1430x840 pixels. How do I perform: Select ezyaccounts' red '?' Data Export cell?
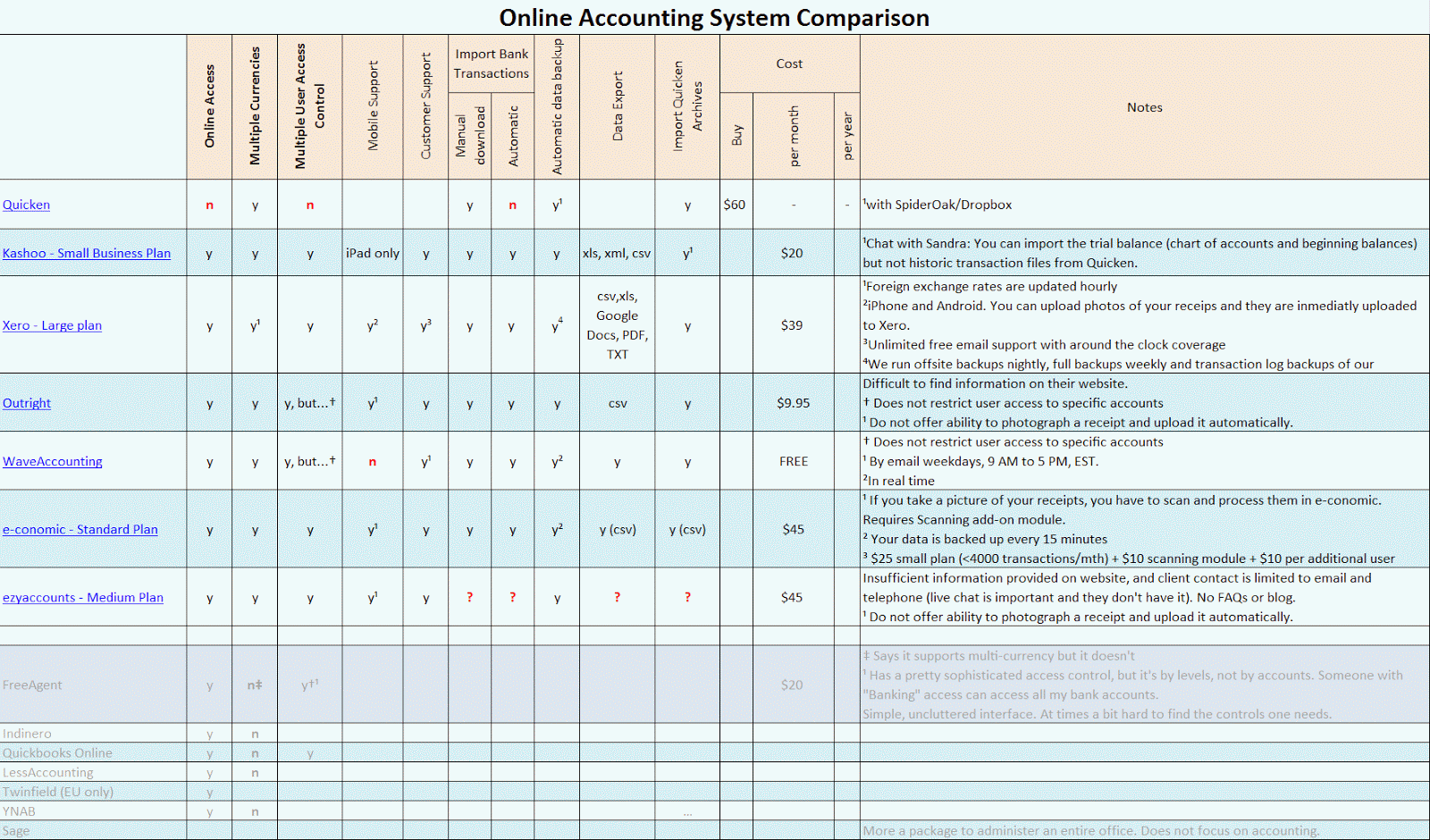618,597
